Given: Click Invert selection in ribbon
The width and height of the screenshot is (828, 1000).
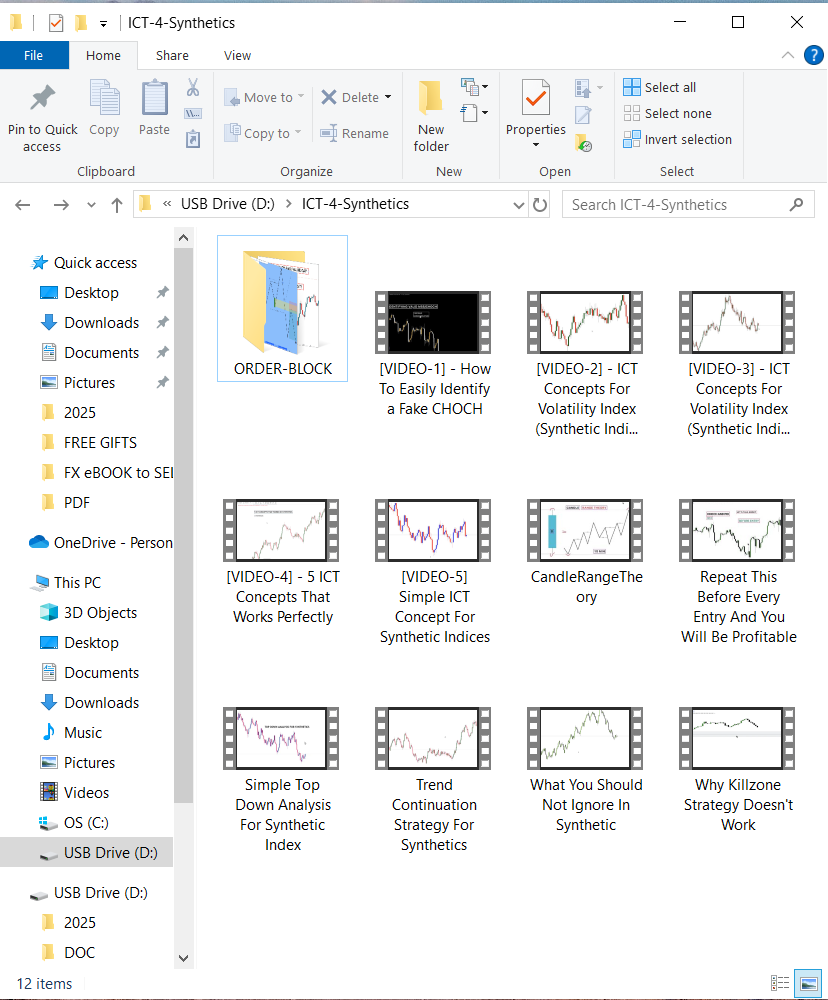Looking at the screenshot, I should (677, 140).
